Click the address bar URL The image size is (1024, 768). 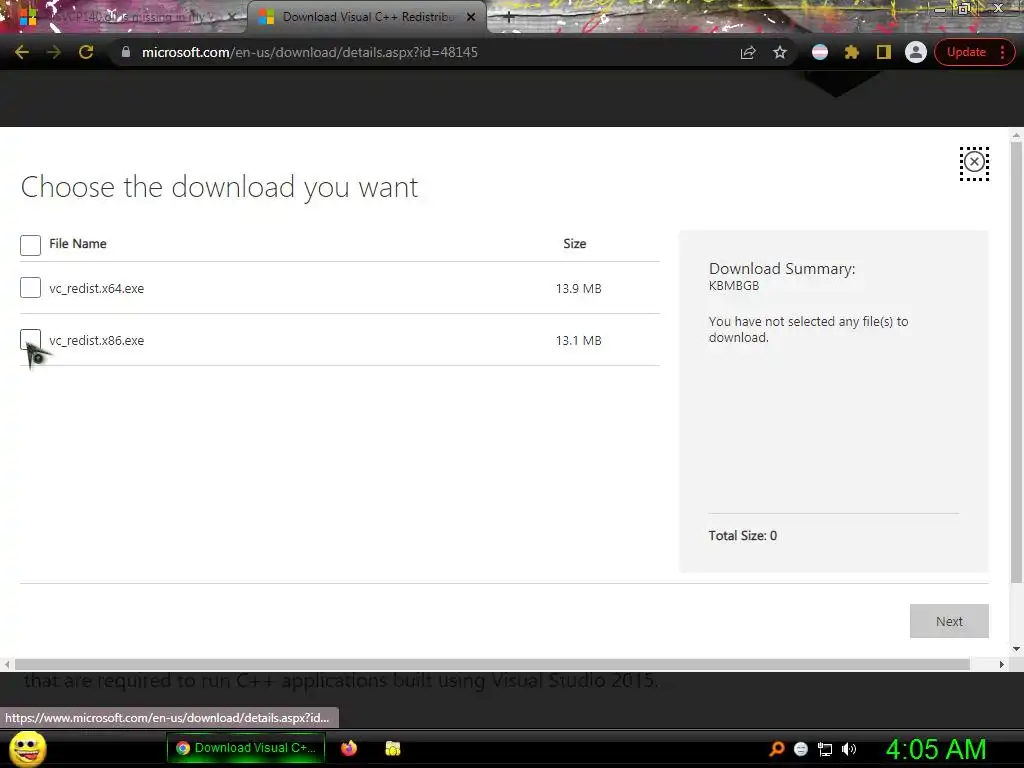pyautogui.click(x=310, y=52)
